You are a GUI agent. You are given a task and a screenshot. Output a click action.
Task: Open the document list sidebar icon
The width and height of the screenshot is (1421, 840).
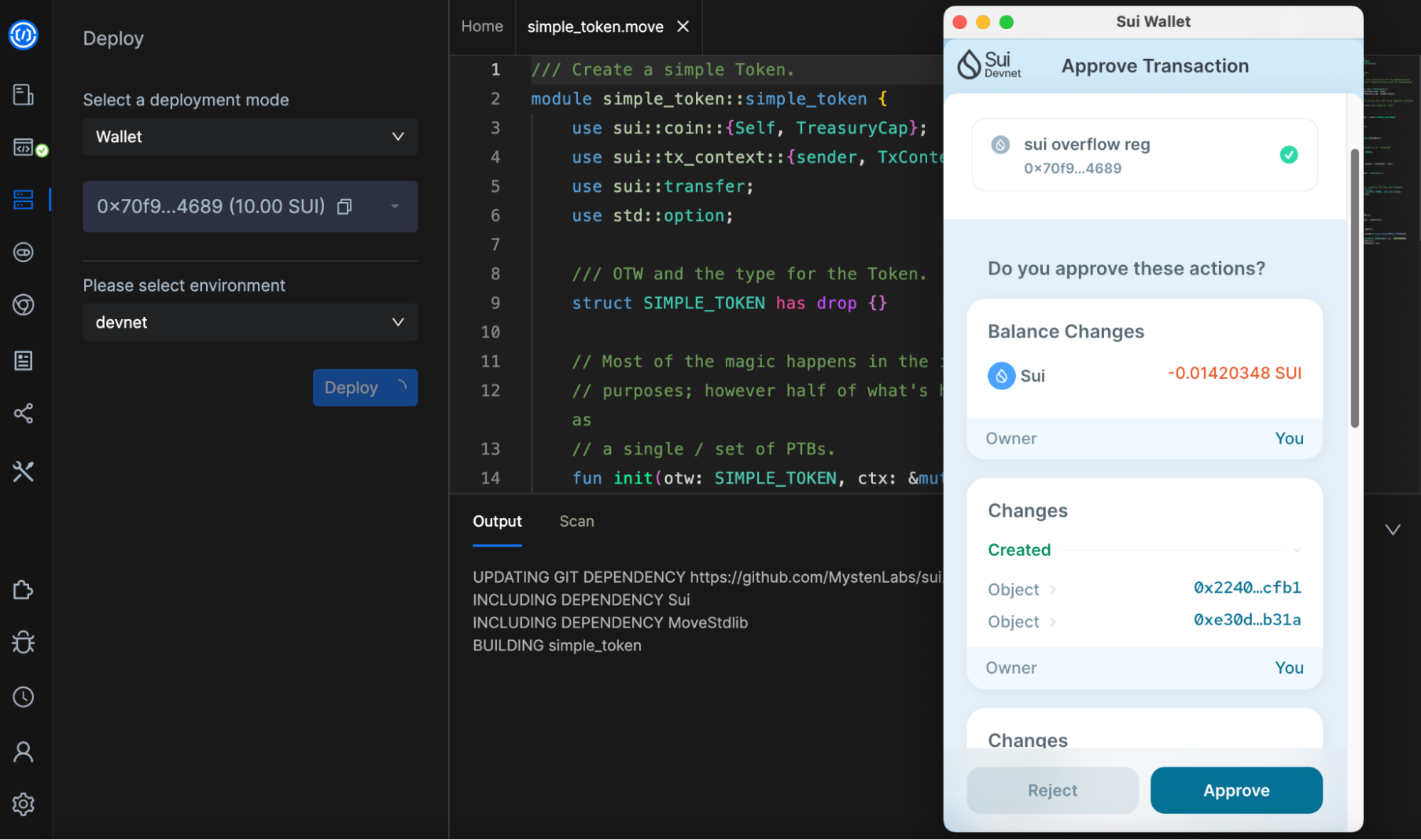pos(23,360)
